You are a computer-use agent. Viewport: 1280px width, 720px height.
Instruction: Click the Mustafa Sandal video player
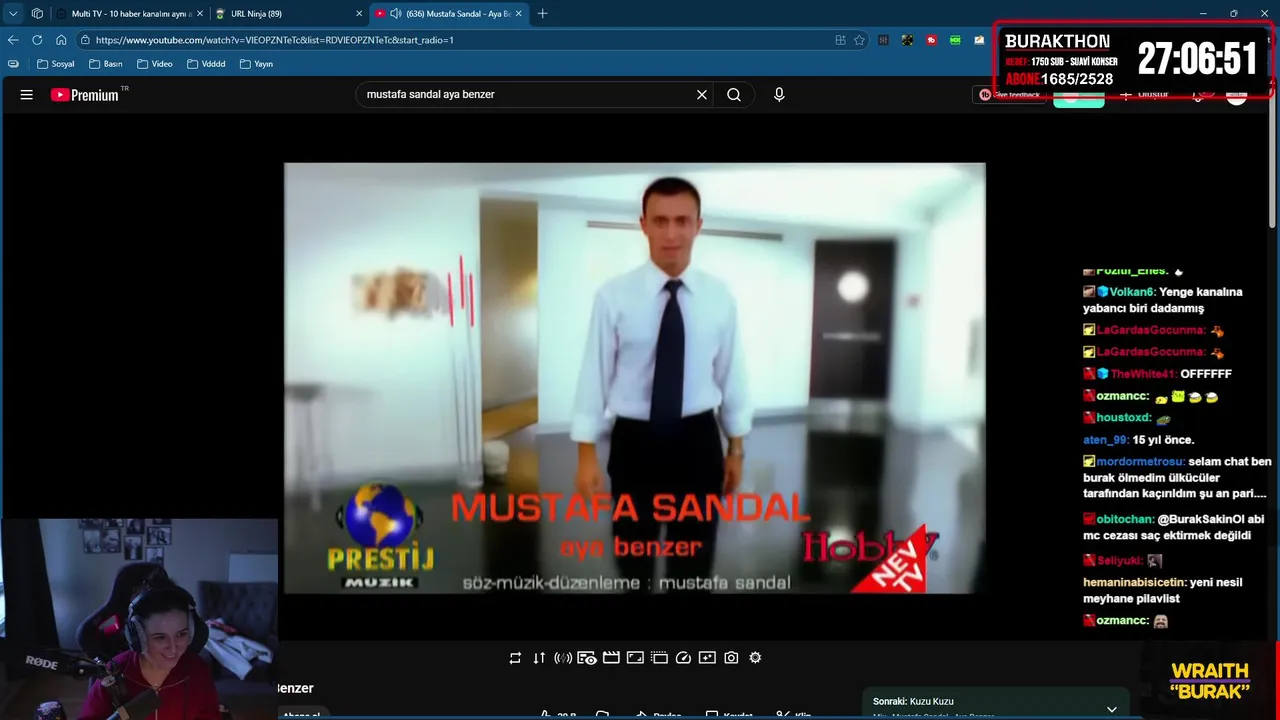click(x=635, y=378)
